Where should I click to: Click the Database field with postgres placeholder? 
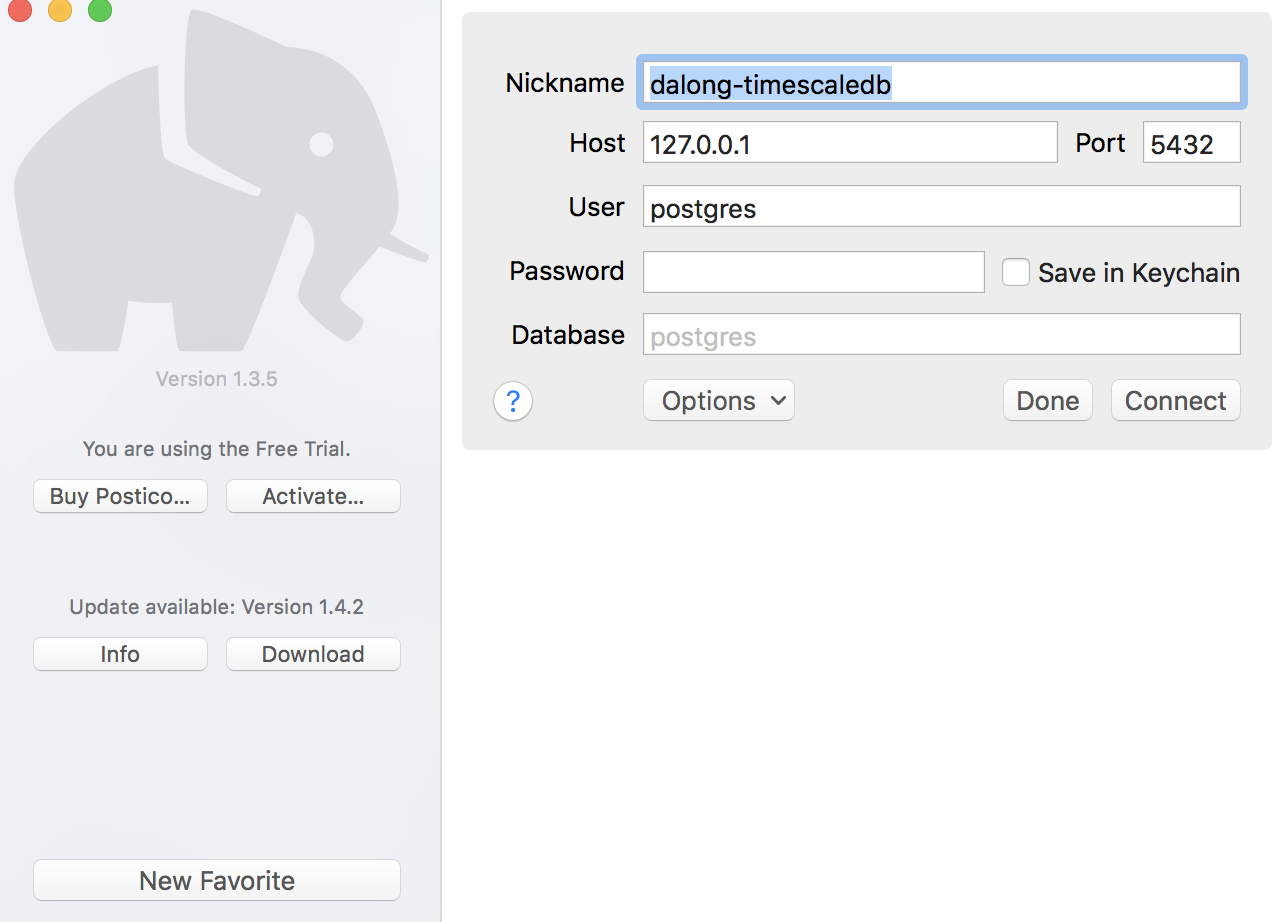pos(942,335)
